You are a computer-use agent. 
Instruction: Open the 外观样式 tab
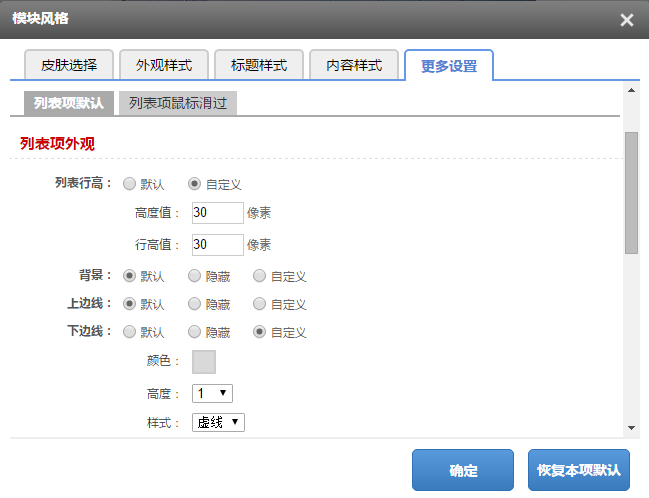click(x=164, y=66)
